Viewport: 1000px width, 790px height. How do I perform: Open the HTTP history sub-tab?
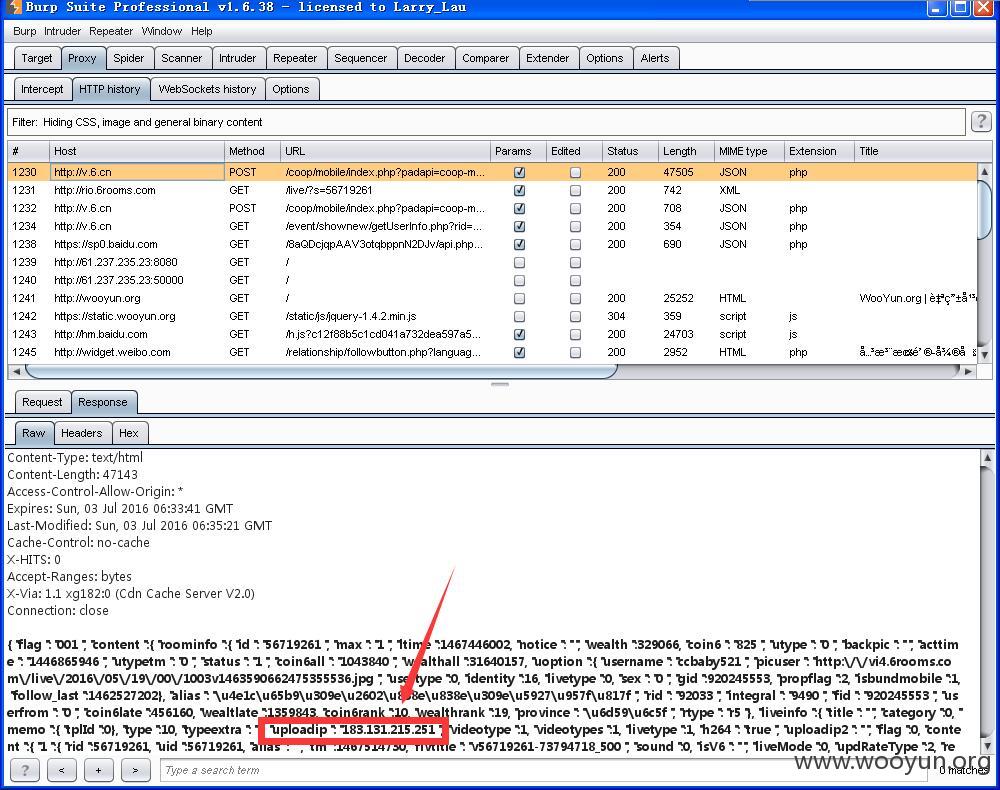(x=110, y=89)
